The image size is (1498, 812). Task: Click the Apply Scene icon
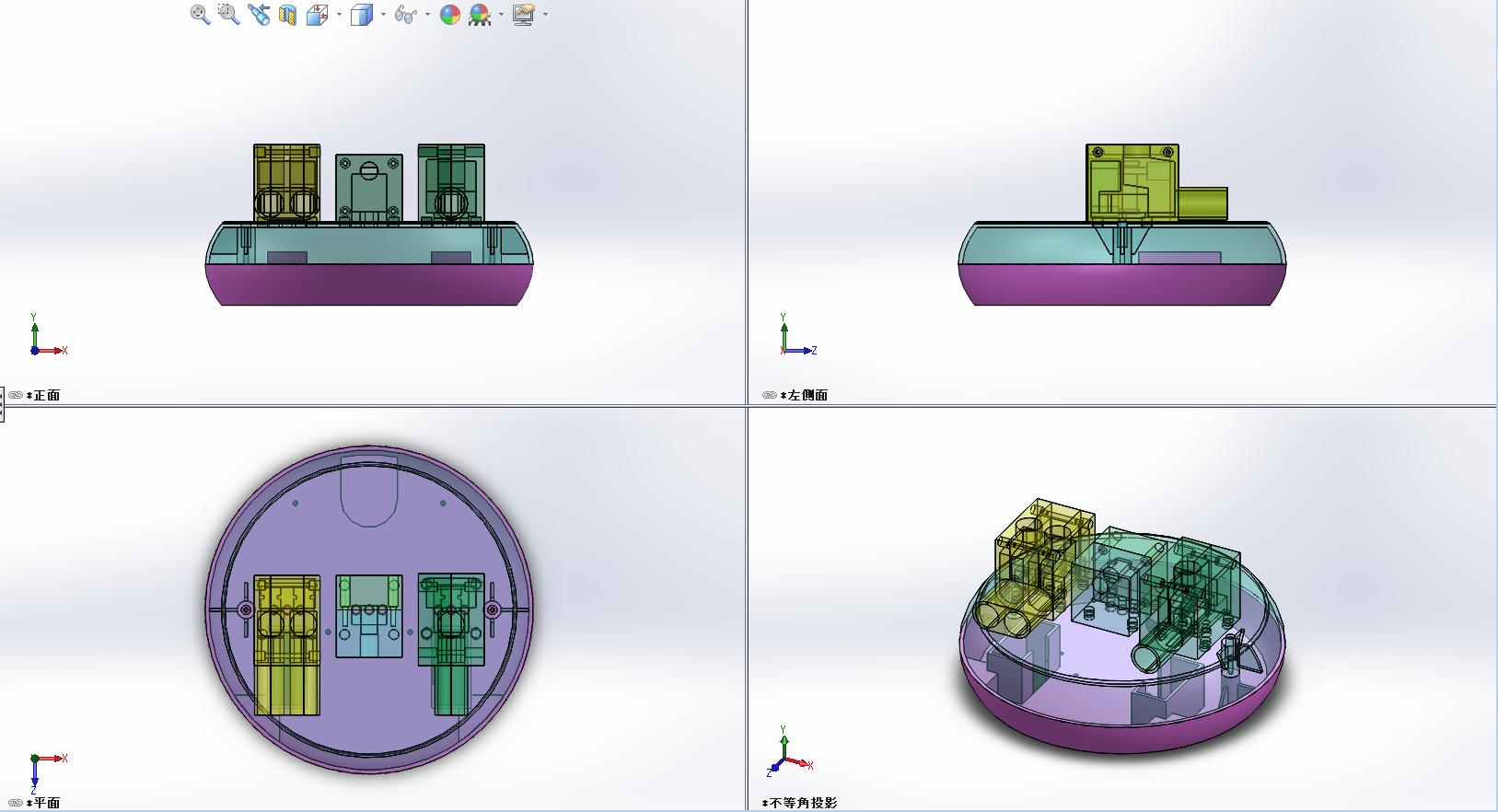[479, 15]
